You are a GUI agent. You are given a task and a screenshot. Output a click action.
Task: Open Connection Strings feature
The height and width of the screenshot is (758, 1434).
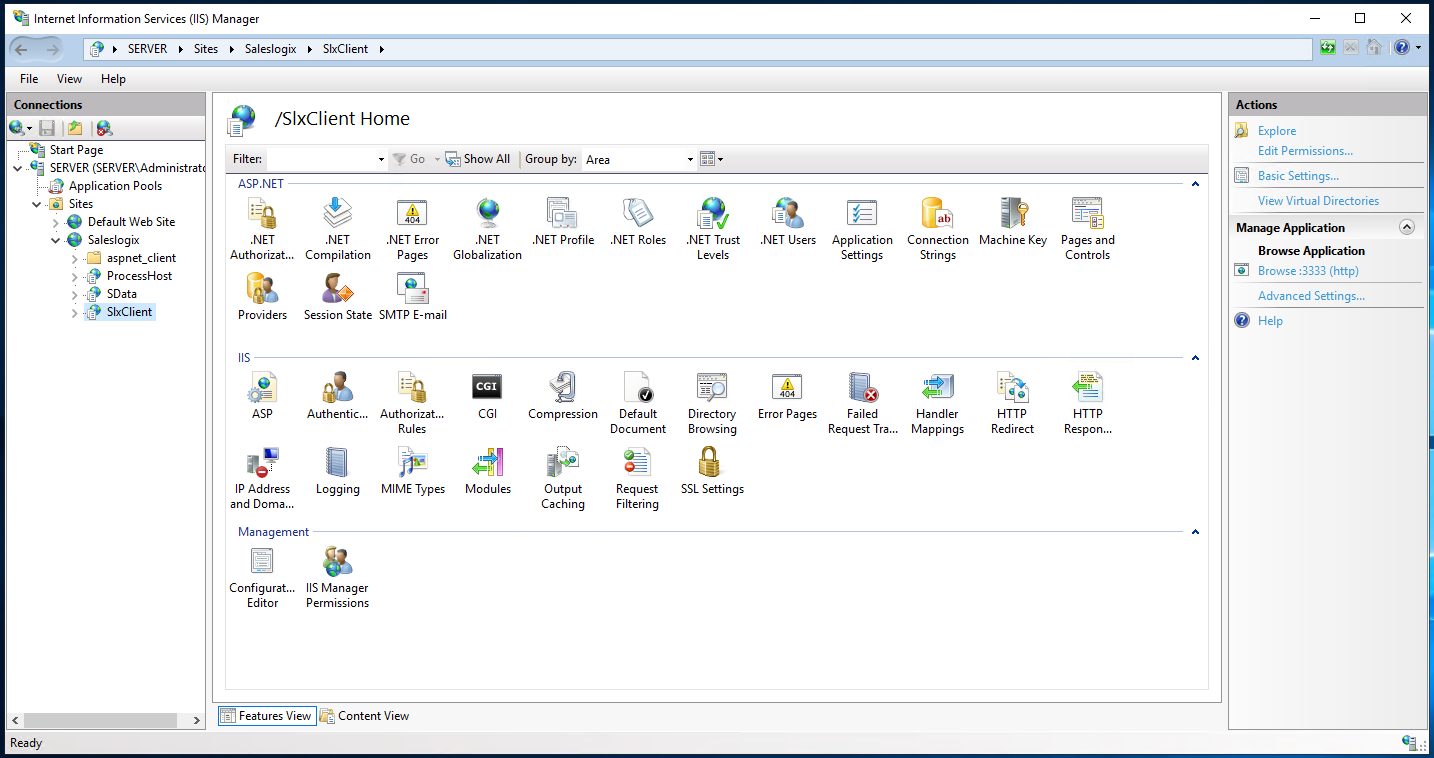click(937, 229)
